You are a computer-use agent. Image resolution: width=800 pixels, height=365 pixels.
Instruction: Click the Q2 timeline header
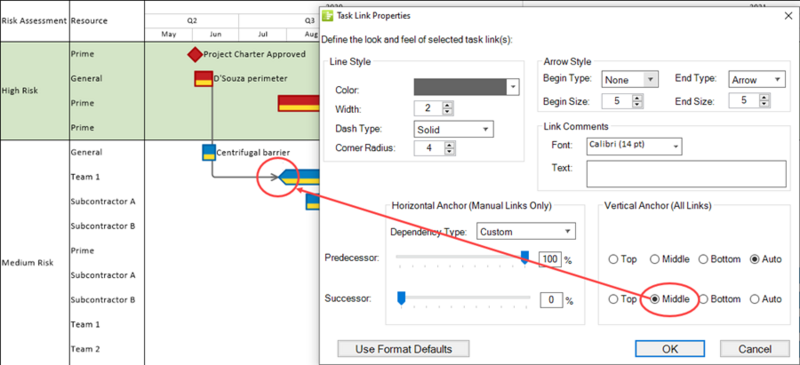[192, 21]
